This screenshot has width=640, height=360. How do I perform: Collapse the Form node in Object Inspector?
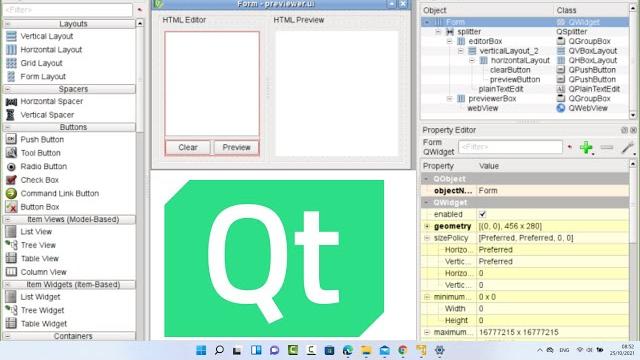click(x=427, y=22)
